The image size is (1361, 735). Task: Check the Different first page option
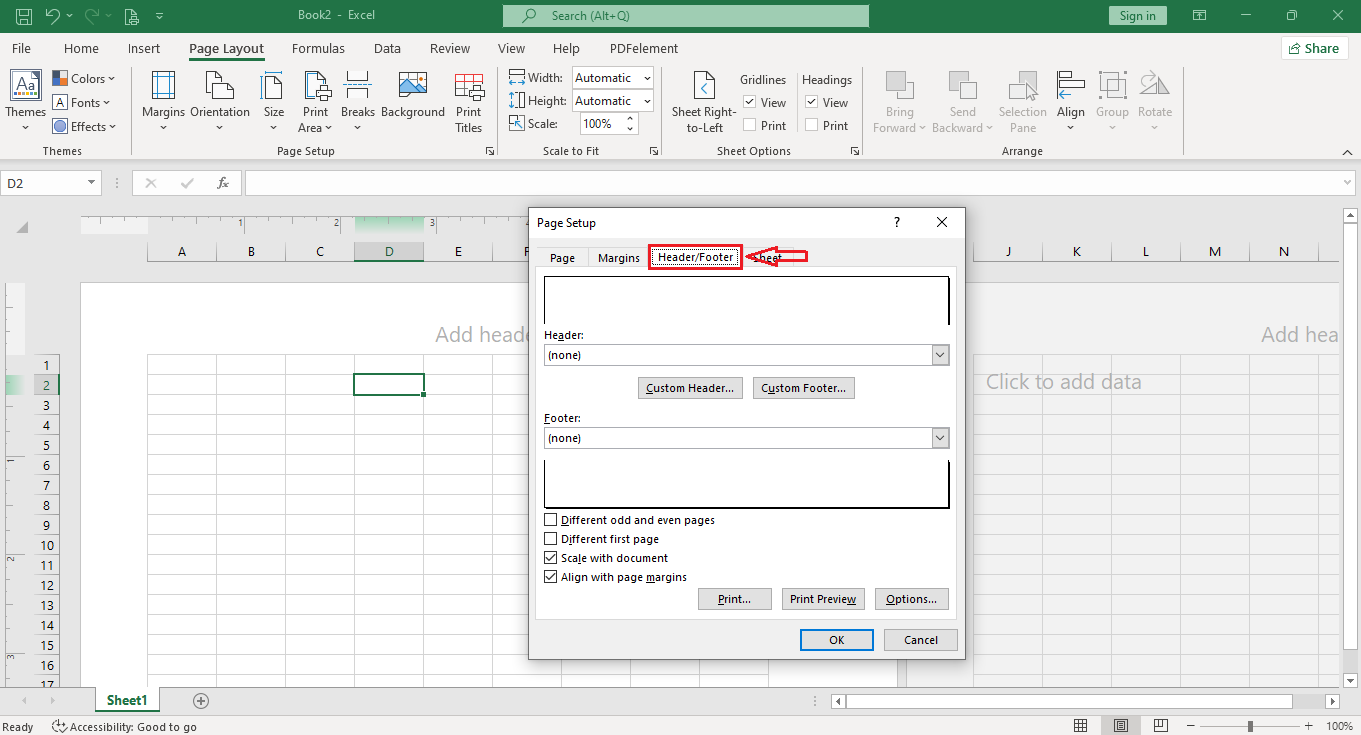point(550,538)
